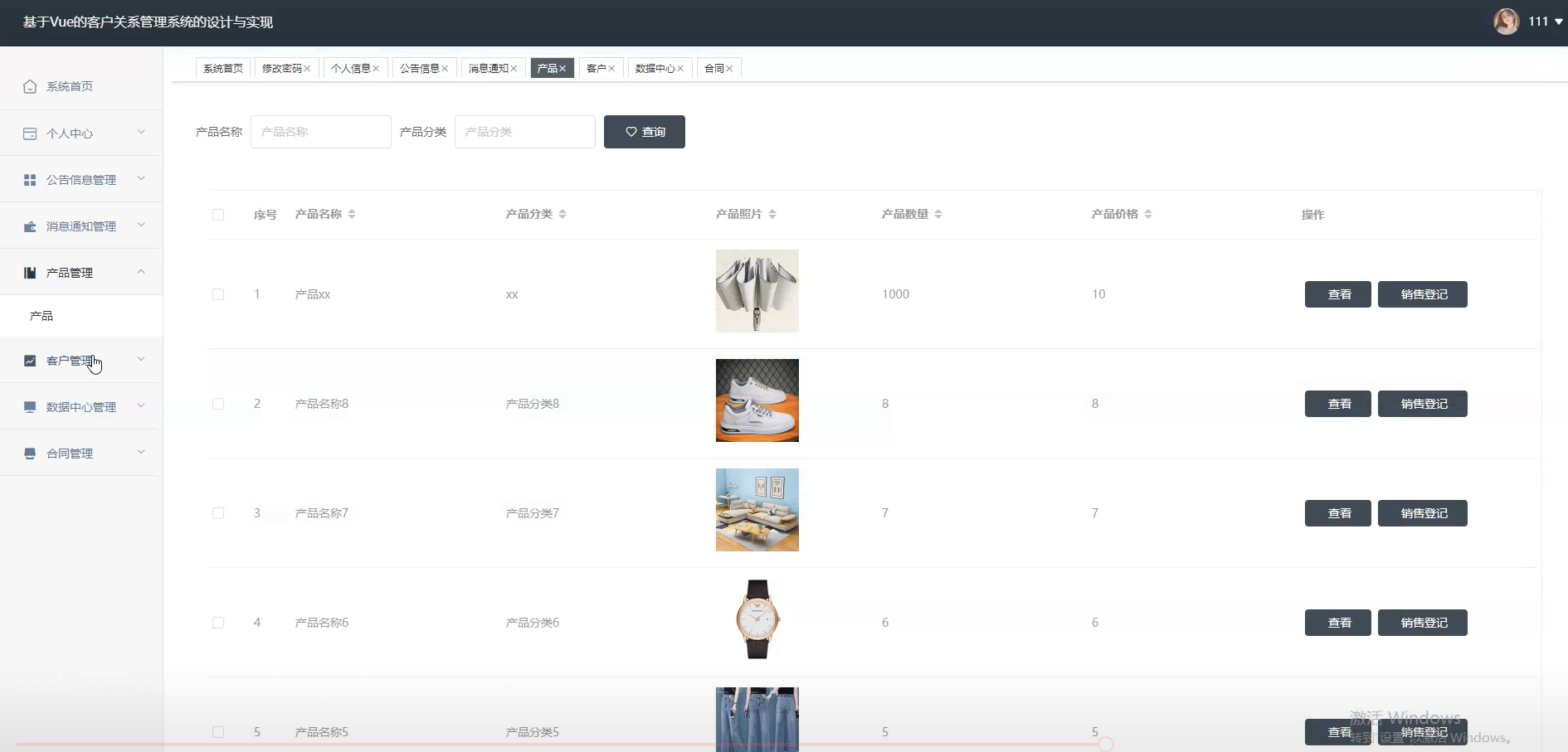This screenshot has height=752, width=1568.
Task: Expand the 客户管理 menu chevron
Action: tap(141, 359)
